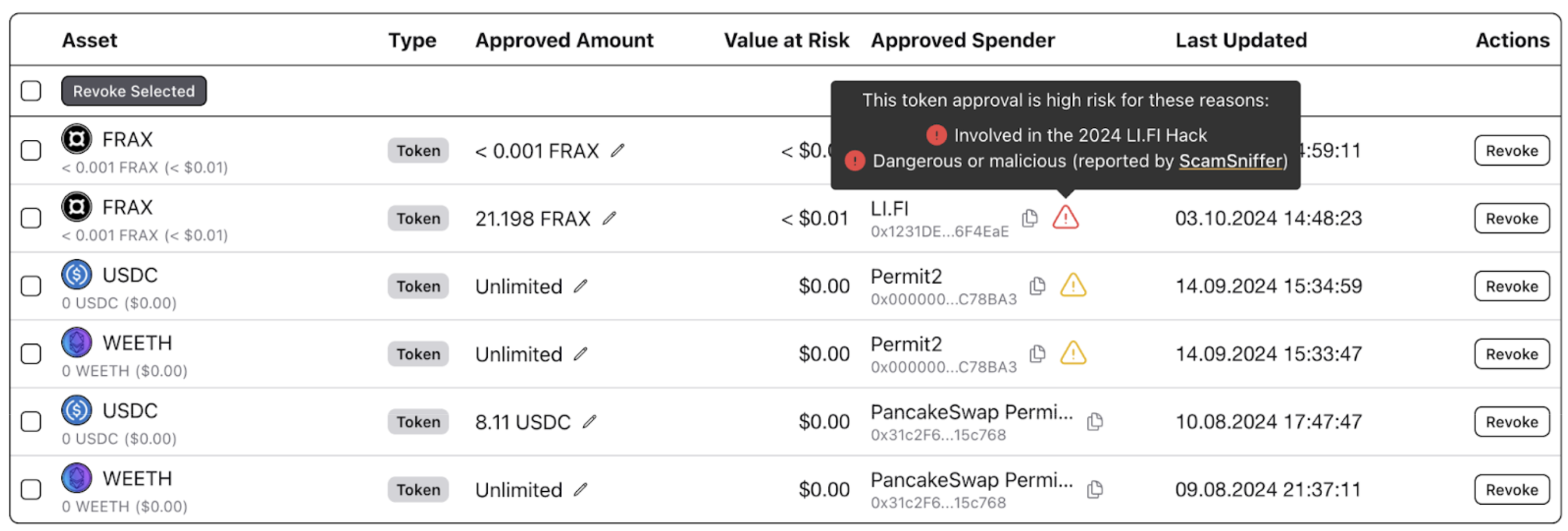Click yellow warning icon on WEETH Permit2 row
Screen dimensions: 1568x531
[1072, 353]
